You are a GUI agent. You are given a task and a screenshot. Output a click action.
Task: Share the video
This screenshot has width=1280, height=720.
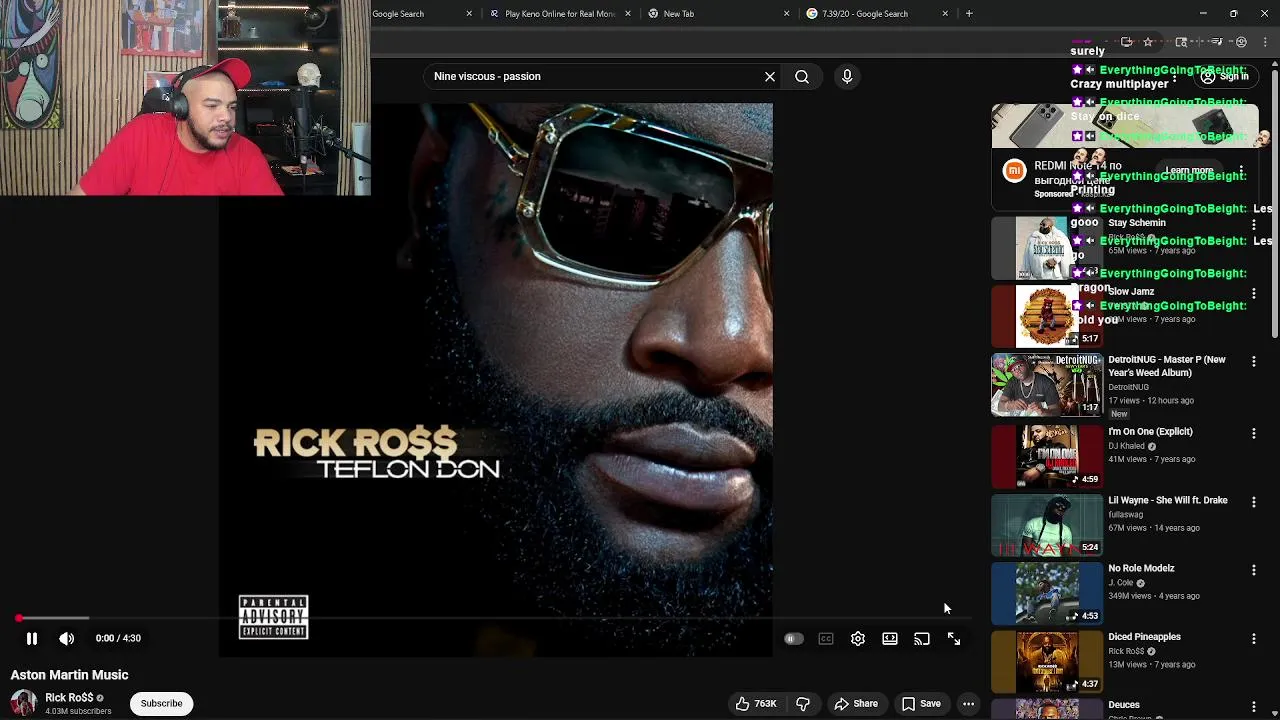click(x=856, y=704)
